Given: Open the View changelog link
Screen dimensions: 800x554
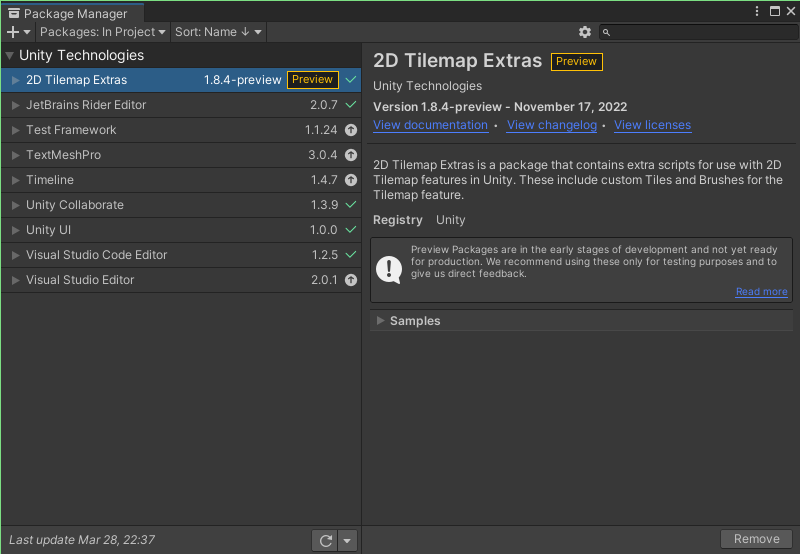Looking at the screenshot, I should pyautogui.click(x=552, y=125).
